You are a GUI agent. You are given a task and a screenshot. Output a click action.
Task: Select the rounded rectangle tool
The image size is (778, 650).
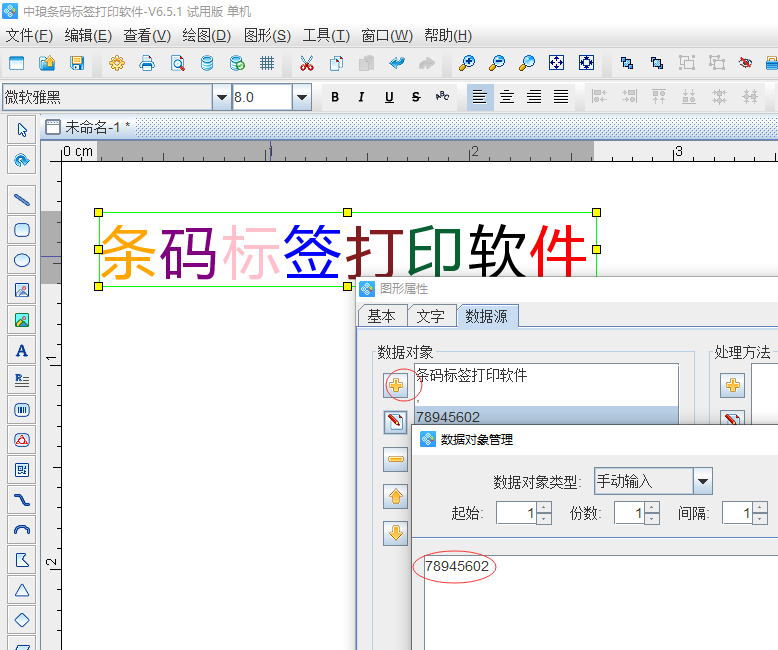click(22, 230)
